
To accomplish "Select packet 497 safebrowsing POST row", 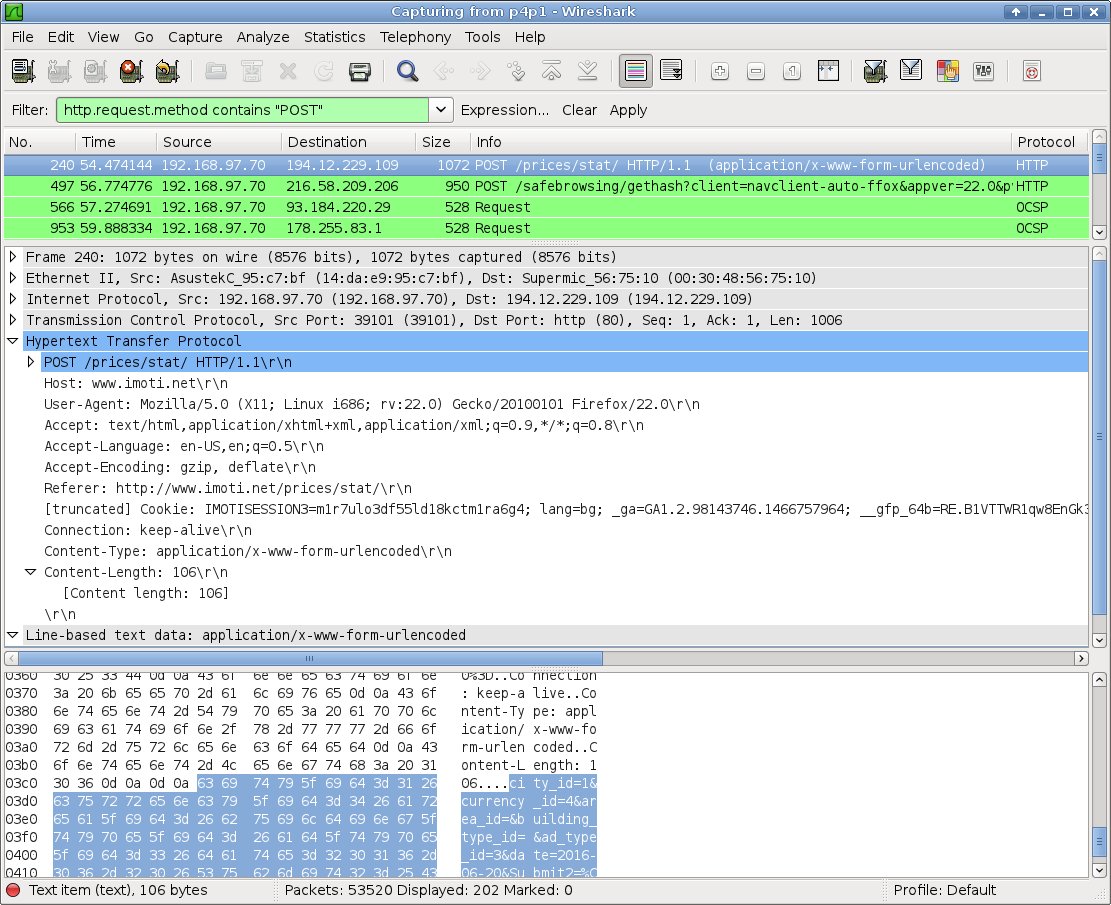I will [x=546, y=186].
